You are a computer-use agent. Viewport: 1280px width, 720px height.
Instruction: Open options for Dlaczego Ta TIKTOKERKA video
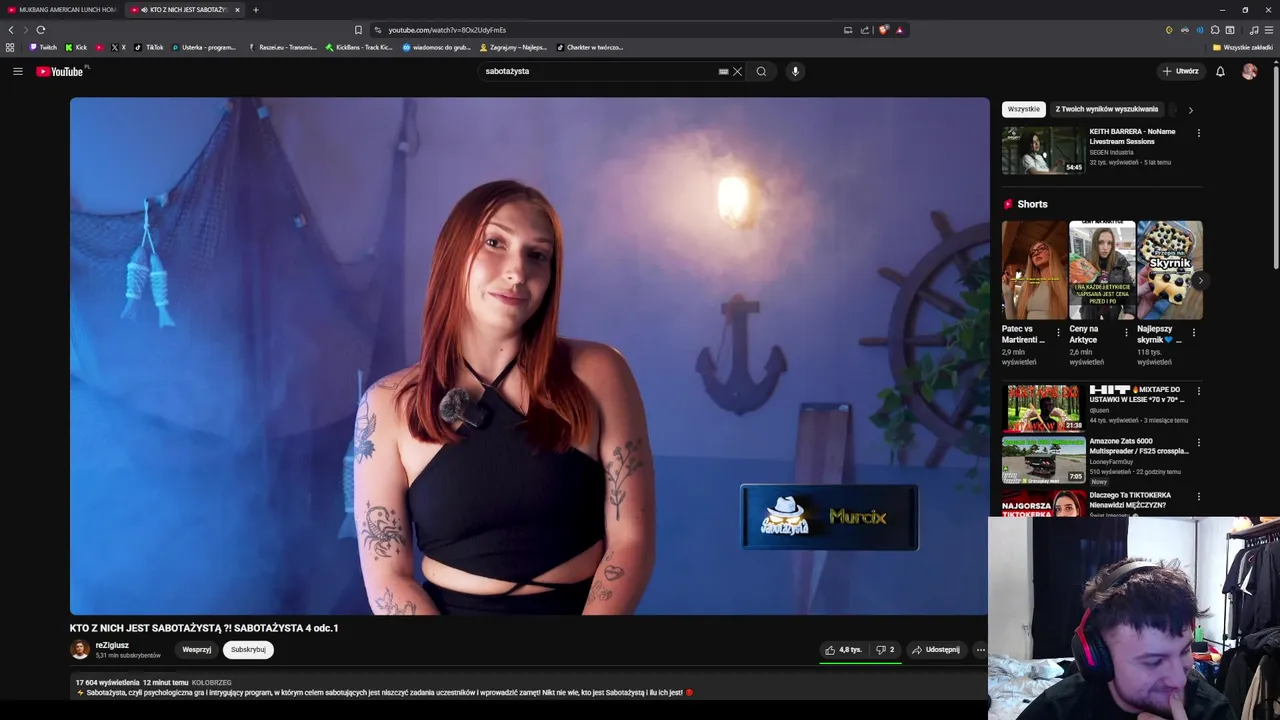[x=1198, y=496]
